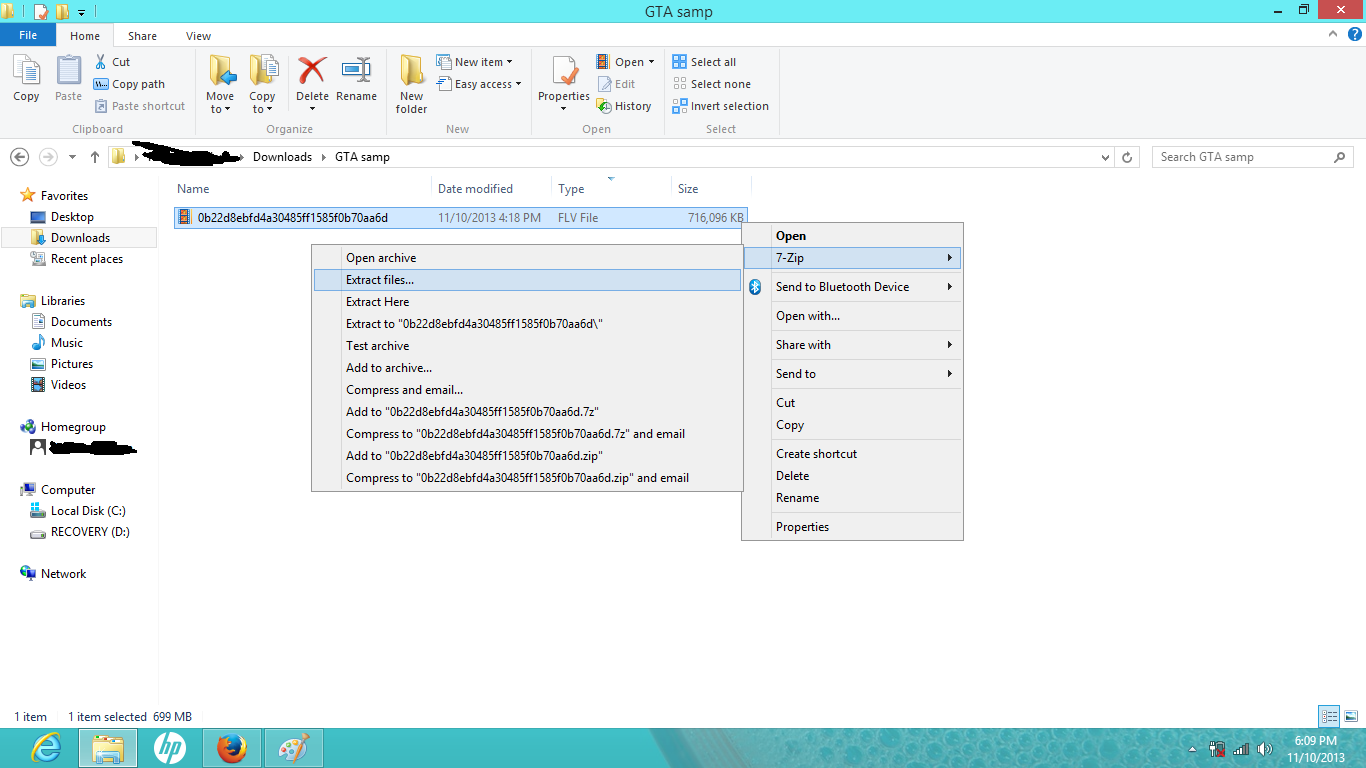Choose Open with... in context menu
The image size is (1366, 768).
[852, 316]
